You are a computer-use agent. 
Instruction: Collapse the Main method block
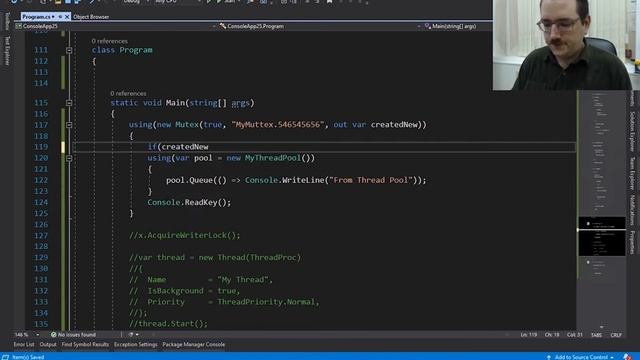point(69,103)
